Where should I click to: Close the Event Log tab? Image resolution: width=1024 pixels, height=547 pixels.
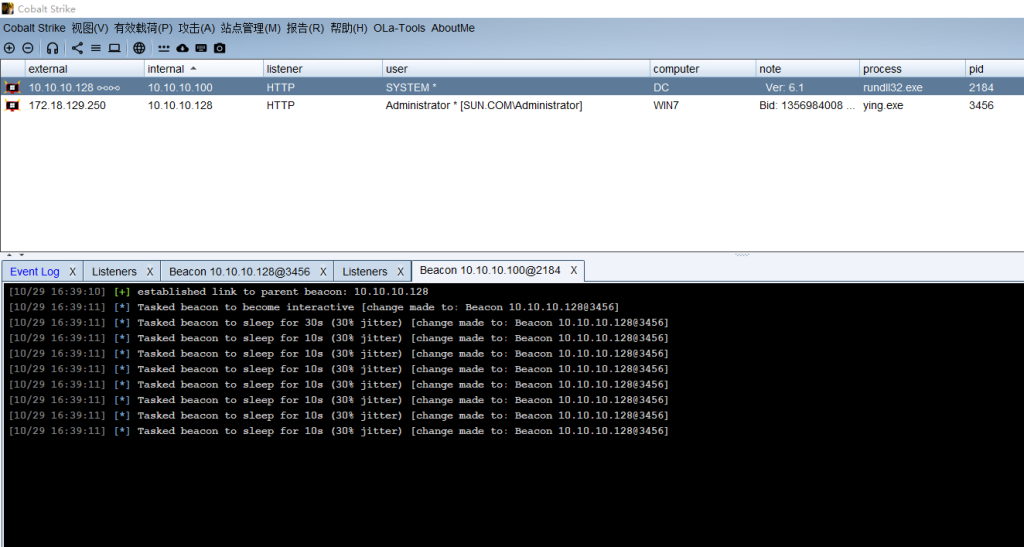(x=72, y=272)
